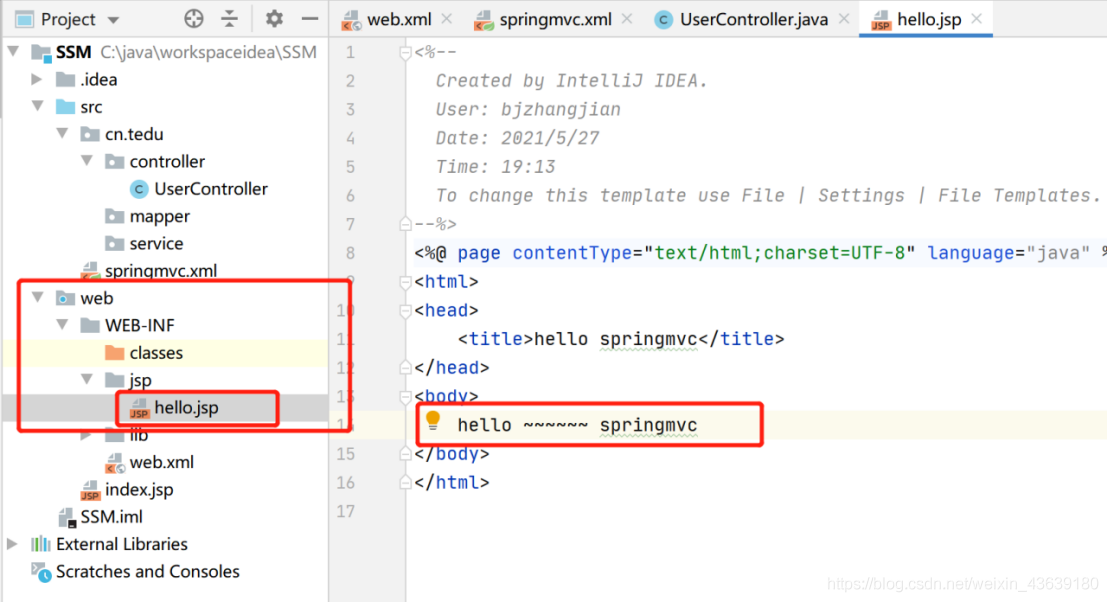Click the 'hello ~~~~~~ springmvc' body text

pyautogui.click(x=577, y=425)
